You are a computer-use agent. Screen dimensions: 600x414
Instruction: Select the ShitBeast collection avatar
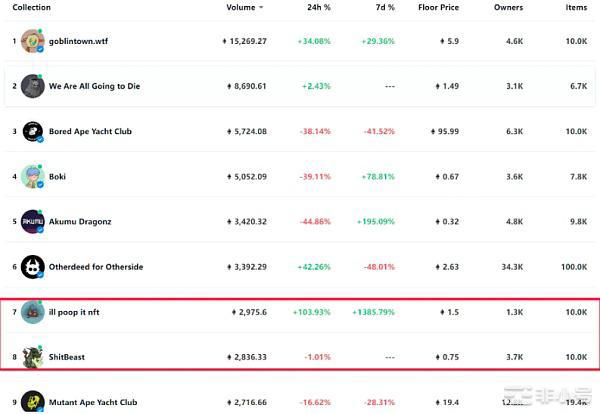pyautogui.click(x=32, y=357)
